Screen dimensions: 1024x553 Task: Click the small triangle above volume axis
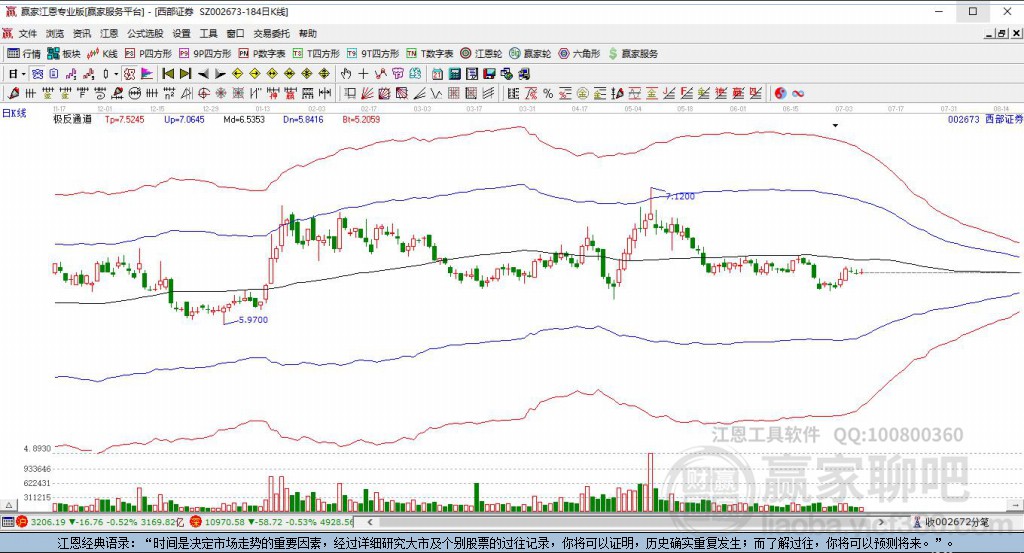point(8,505)
